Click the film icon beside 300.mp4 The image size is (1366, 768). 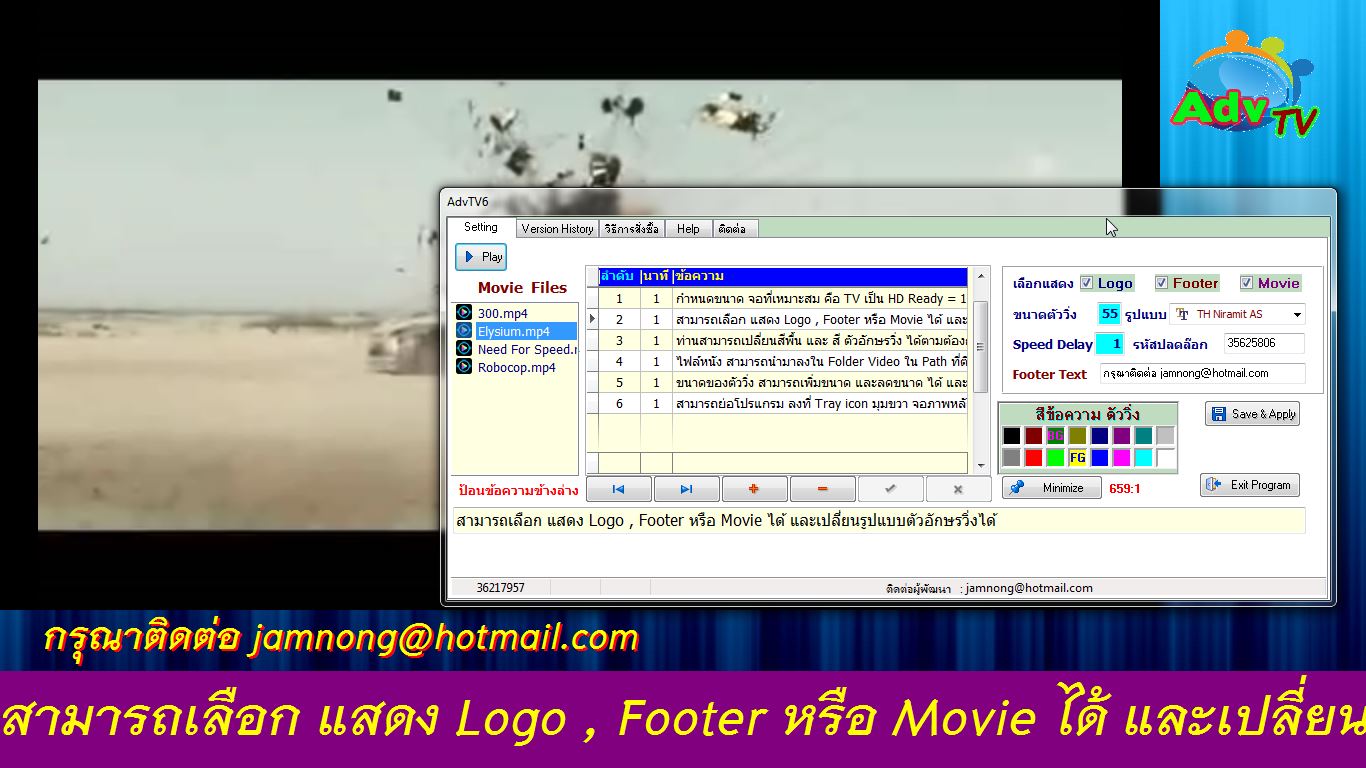click(464, 313)
